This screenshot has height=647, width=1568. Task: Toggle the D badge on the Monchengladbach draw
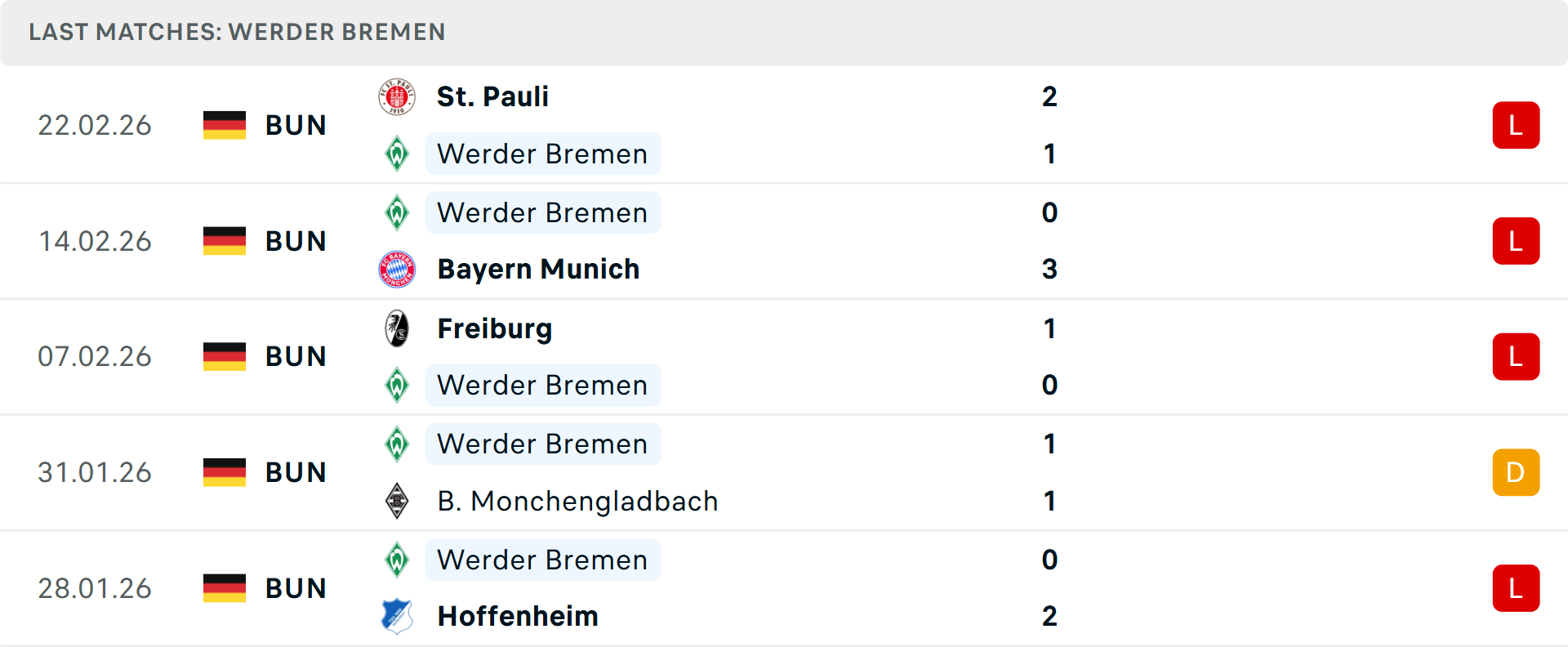(x=1516, y=472)
